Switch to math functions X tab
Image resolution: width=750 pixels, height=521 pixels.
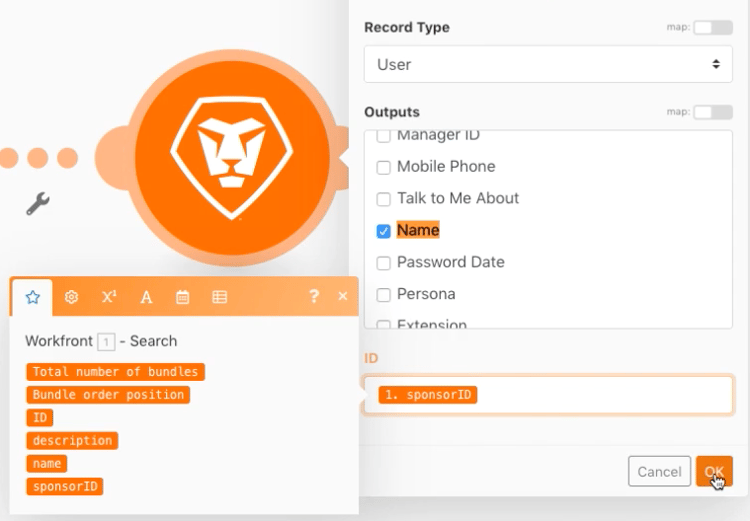point(109,297)
